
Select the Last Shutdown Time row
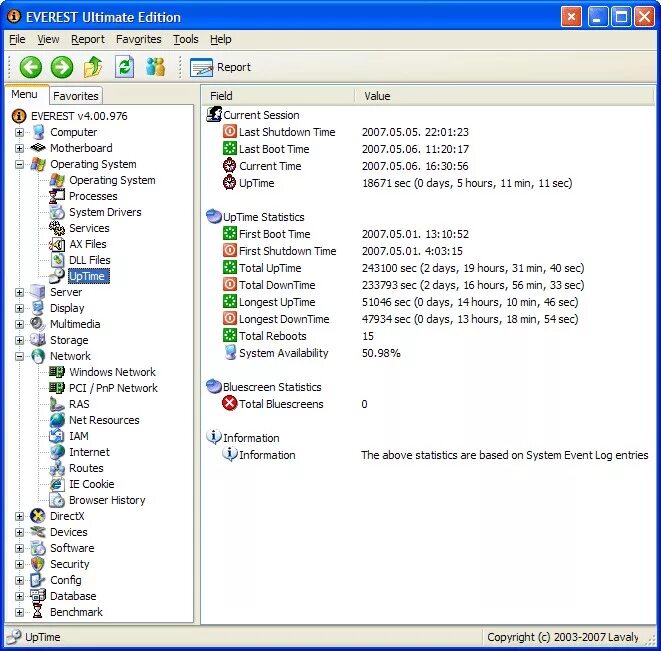(x=428, y=132)
